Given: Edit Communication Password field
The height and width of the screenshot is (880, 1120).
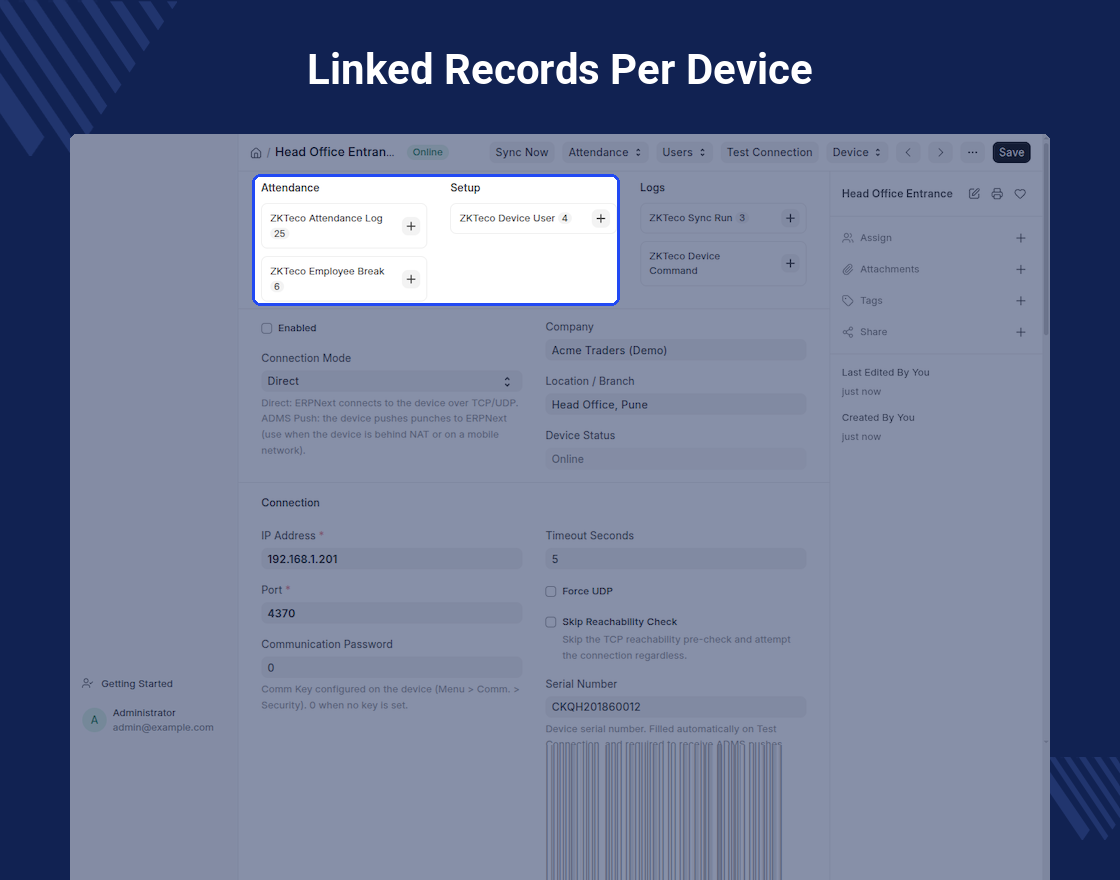Looking at the screenshot, I should click(391, 667).
